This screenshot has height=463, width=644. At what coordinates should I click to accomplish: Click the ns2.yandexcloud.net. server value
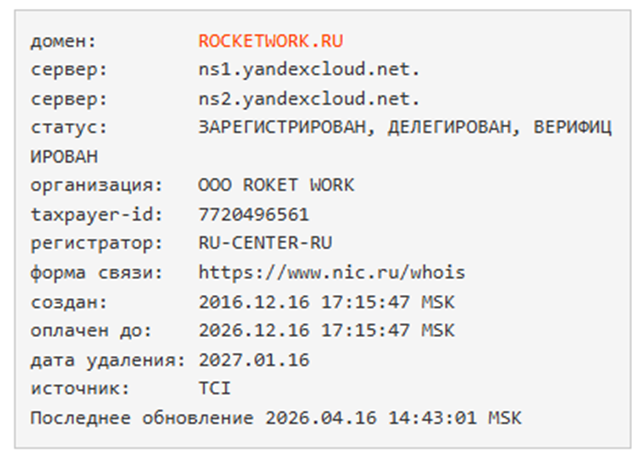(x=310, y=99)
